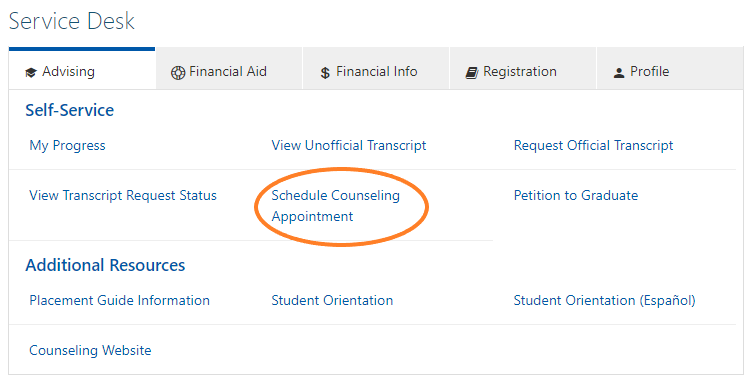Open the Petition to Graduate link
Viewport: 756px width, 389px height.
[576, 196]
